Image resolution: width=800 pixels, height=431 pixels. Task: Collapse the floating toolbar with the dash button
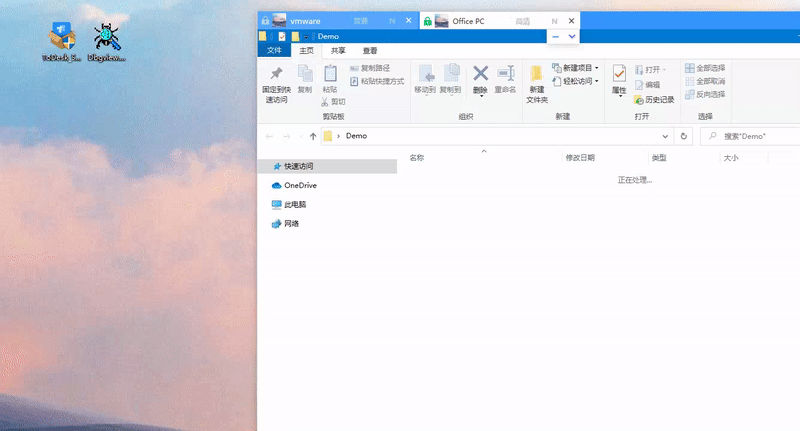556,36
